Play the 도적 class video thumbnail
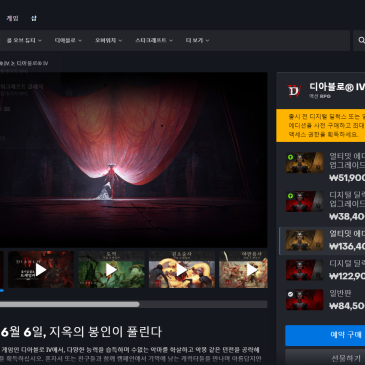Viewport: 365px width, 365px height. 111,269
